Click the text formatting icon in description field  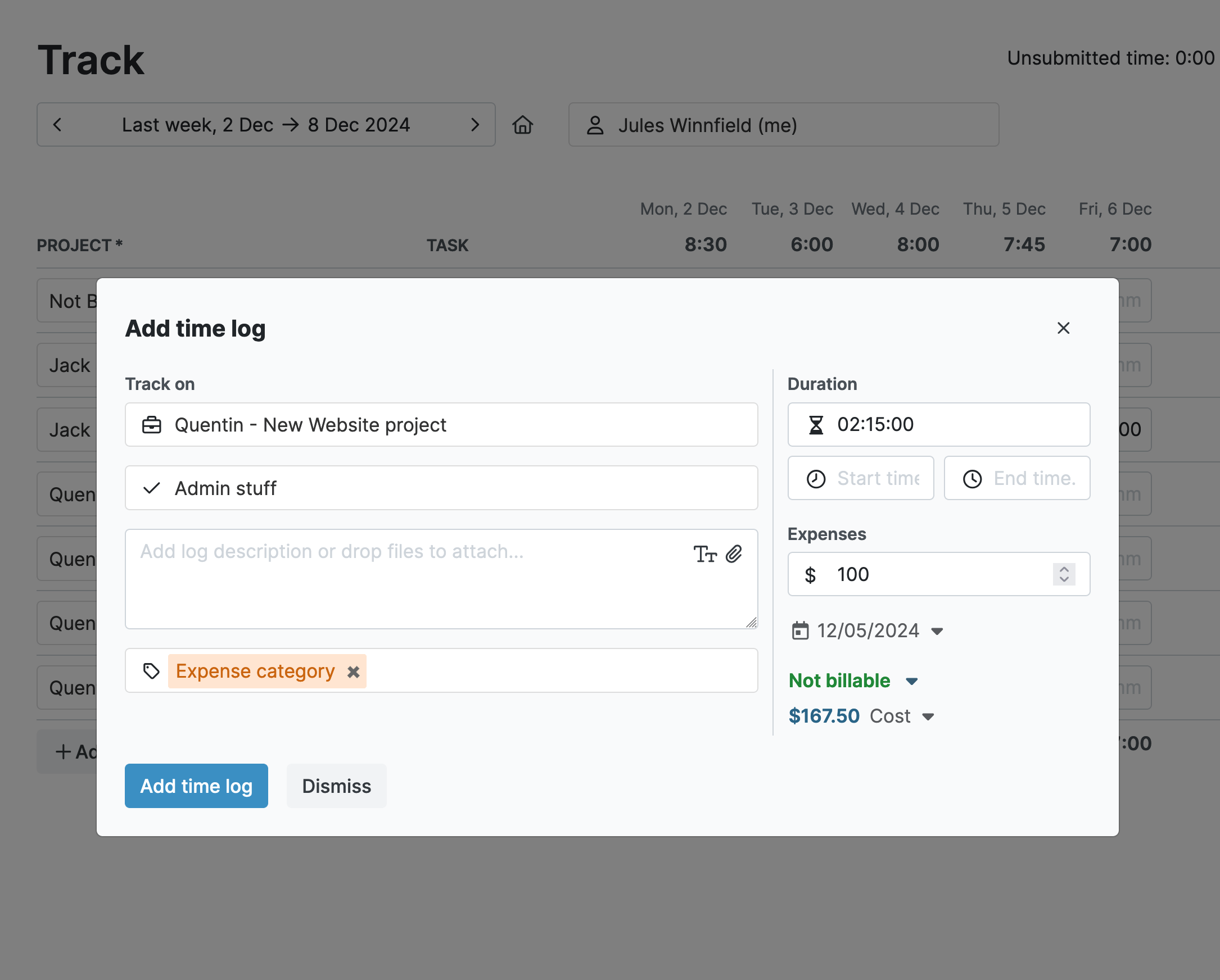[706, 554]
